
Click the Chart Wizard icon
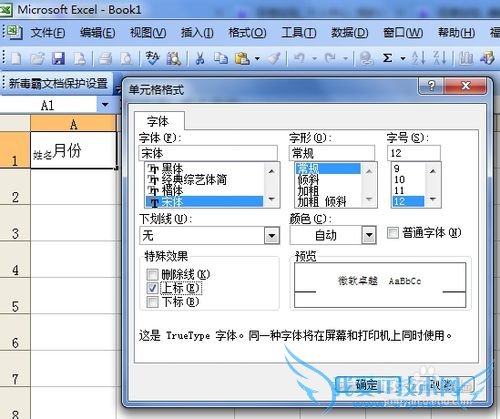tap(466, 59)
